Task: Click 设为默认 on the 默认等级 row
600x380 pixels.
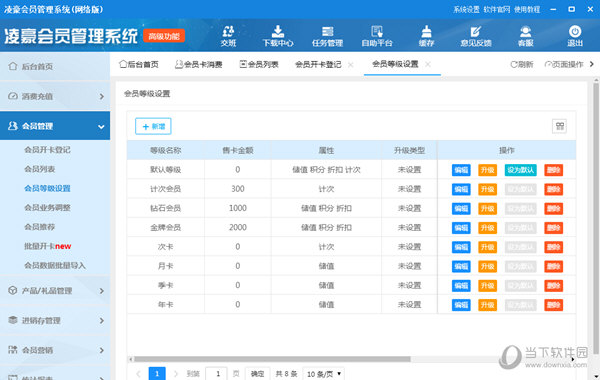Action: [x=520, y=170]
